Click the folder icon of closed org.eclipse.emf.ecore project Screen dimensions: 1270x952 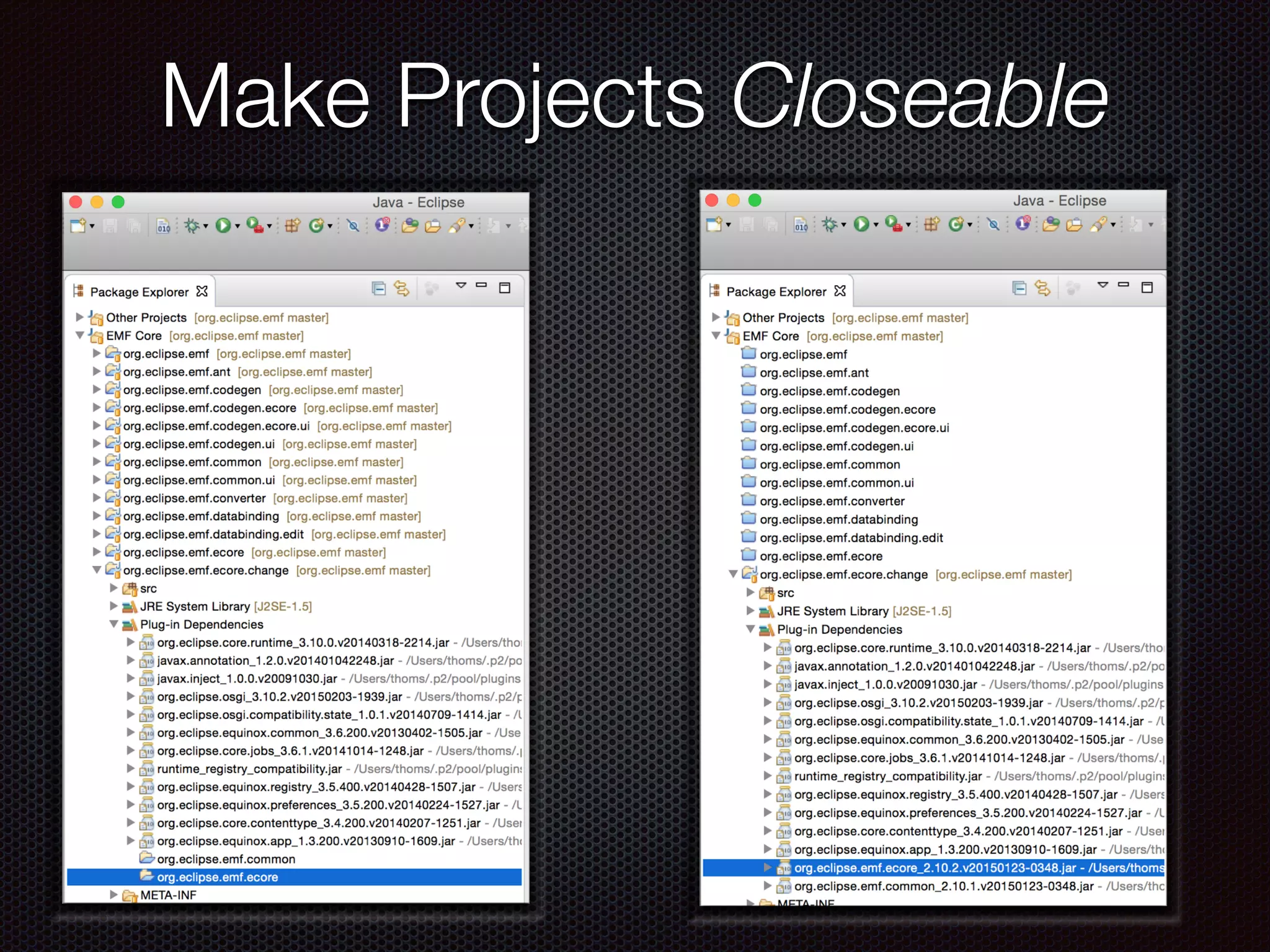[x=749, y=554]
